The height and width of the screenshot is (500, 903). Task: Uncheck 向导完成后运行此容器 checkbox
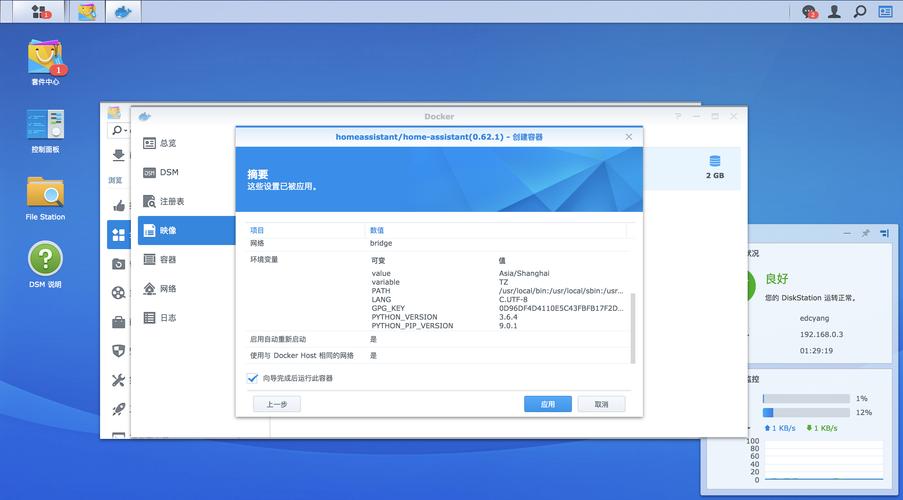tap(252, 378)
